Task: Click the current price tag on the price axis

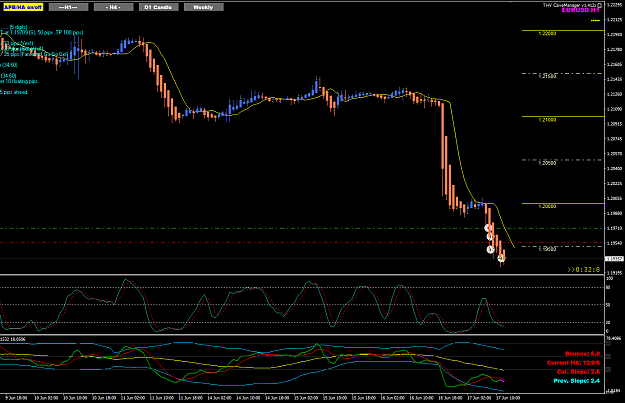Action: [614, 259]
